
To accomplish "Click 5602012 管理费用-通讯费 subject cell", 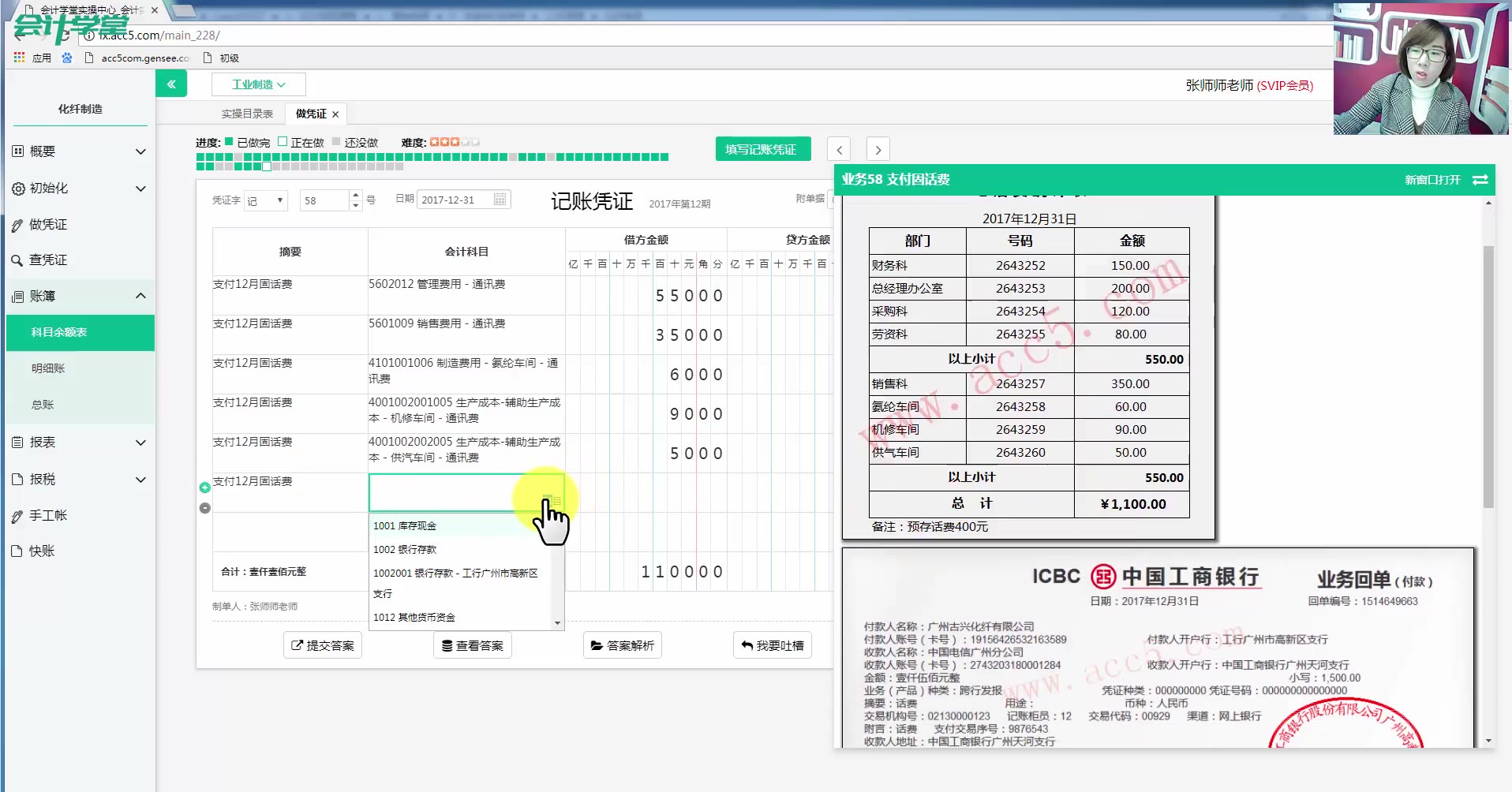I will click(x=466, y=295).
